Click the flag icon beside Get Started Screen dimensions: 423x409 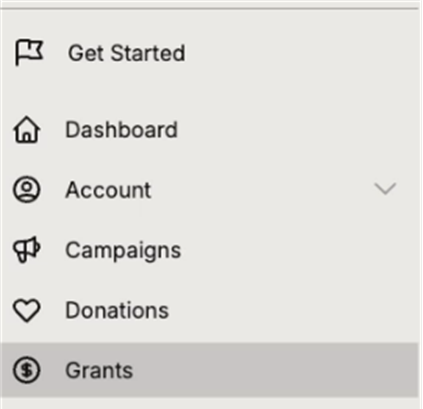[29, 53]
